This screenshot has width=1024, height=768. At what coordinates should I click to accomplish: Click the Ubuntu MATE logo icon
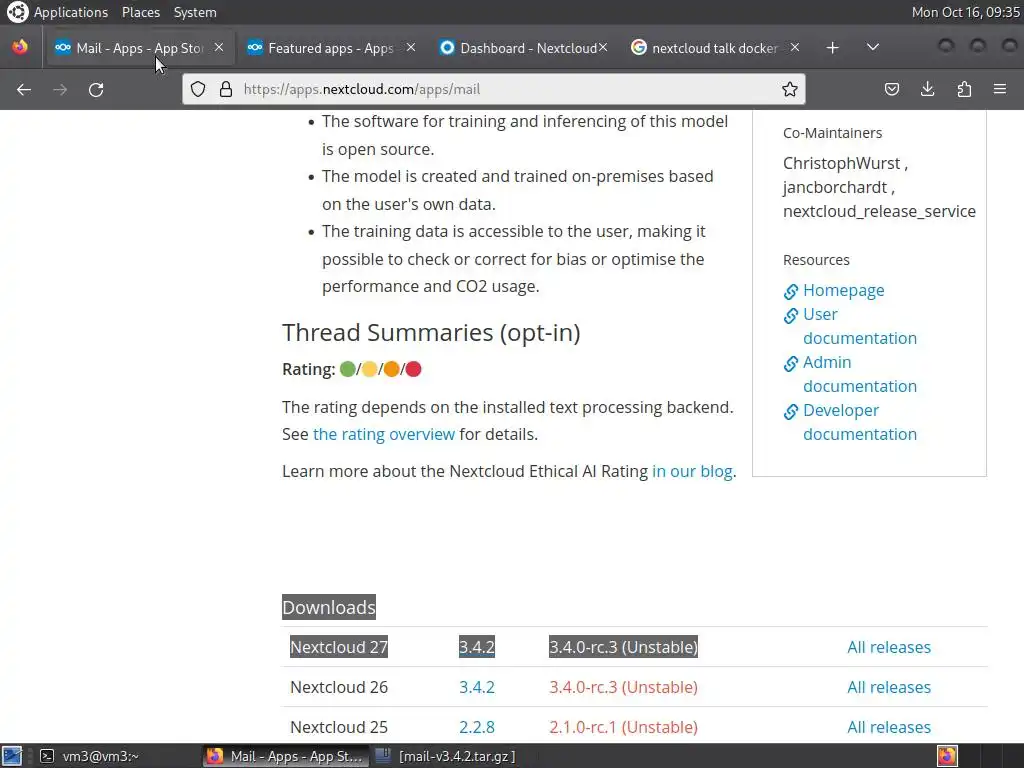coord(17,12)
